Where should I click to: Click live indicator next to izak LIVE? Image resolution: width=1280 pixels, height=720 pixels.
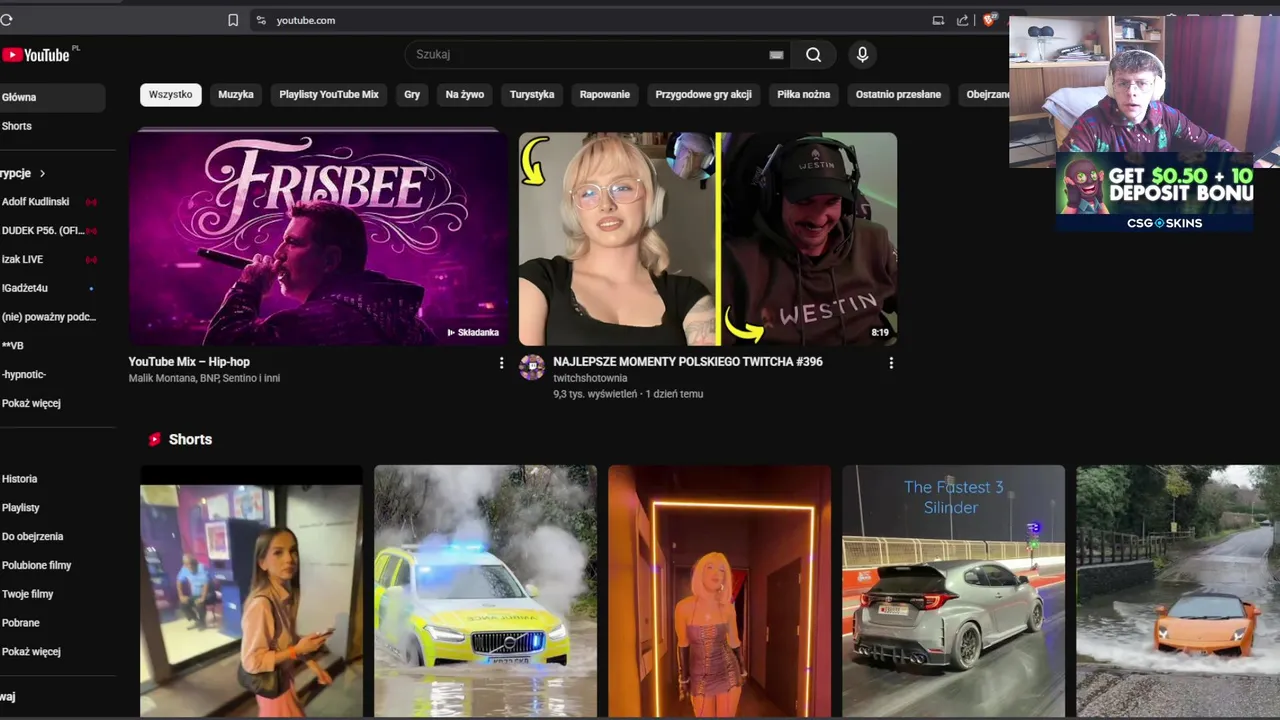pos(91,260)
